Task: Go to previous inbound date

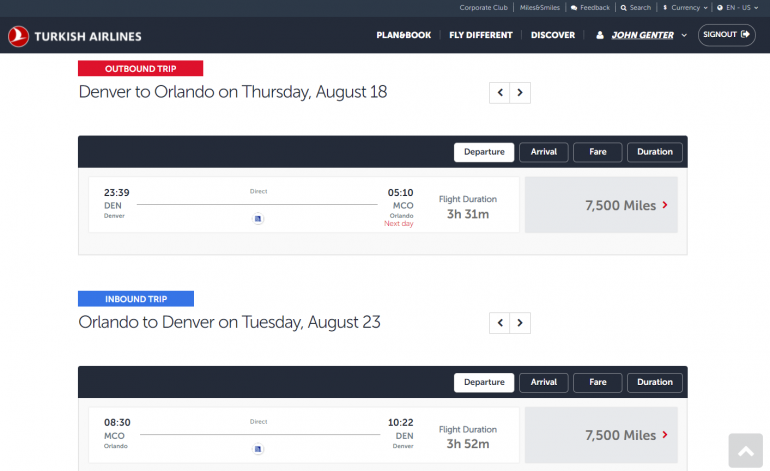Action: pos(500,323)
